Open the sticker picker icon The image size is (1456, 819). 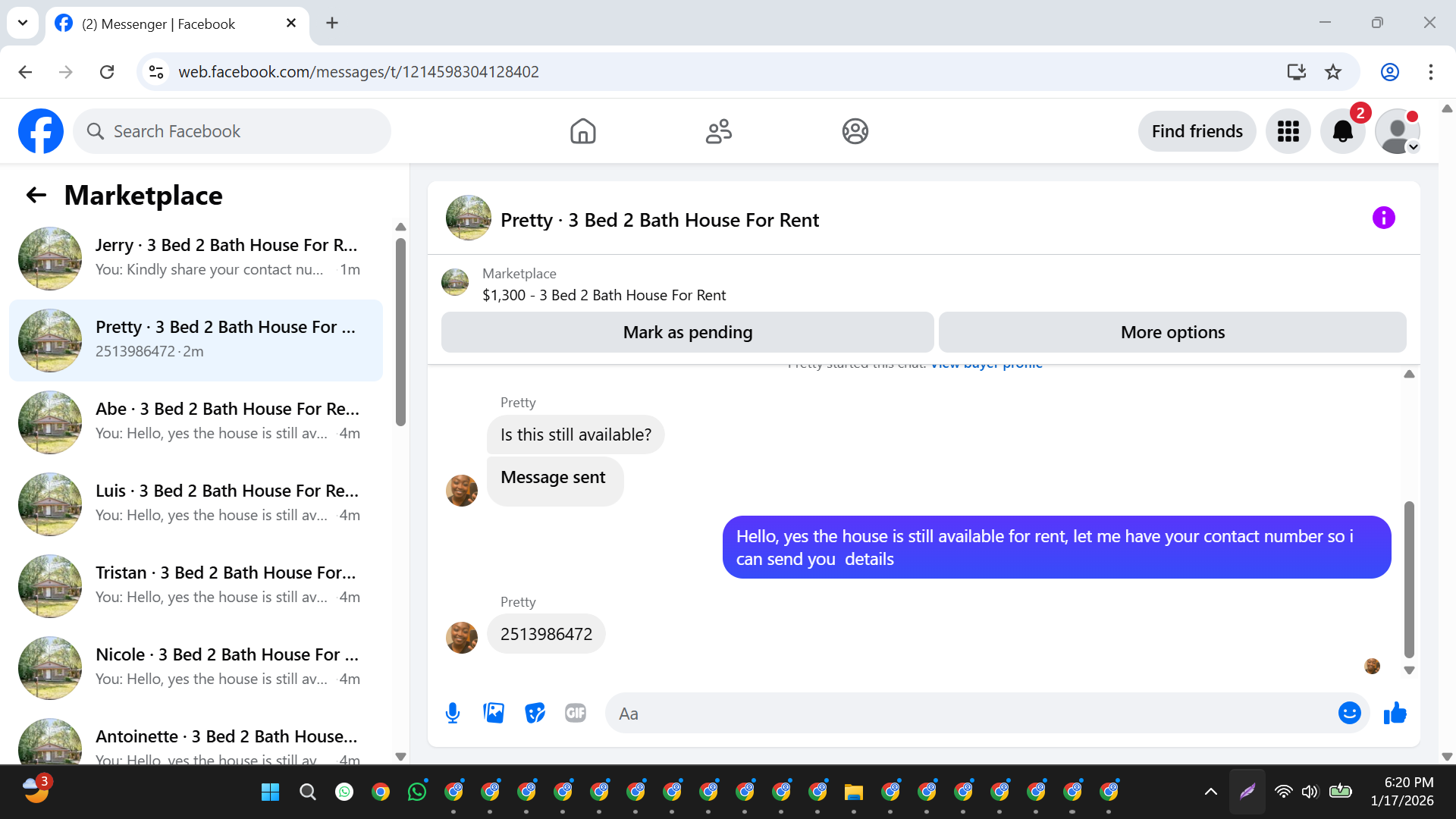(535, 713)
